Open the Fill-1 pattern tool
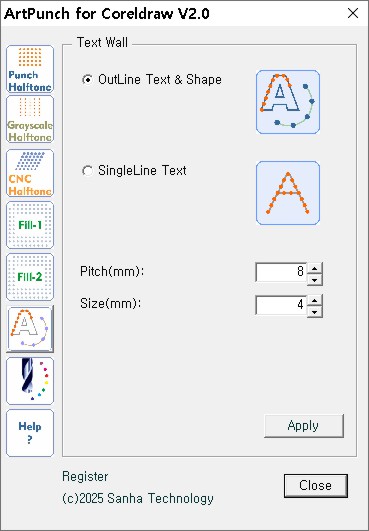The height and width of the screenshot is (531, 369). tap(30, 225)
